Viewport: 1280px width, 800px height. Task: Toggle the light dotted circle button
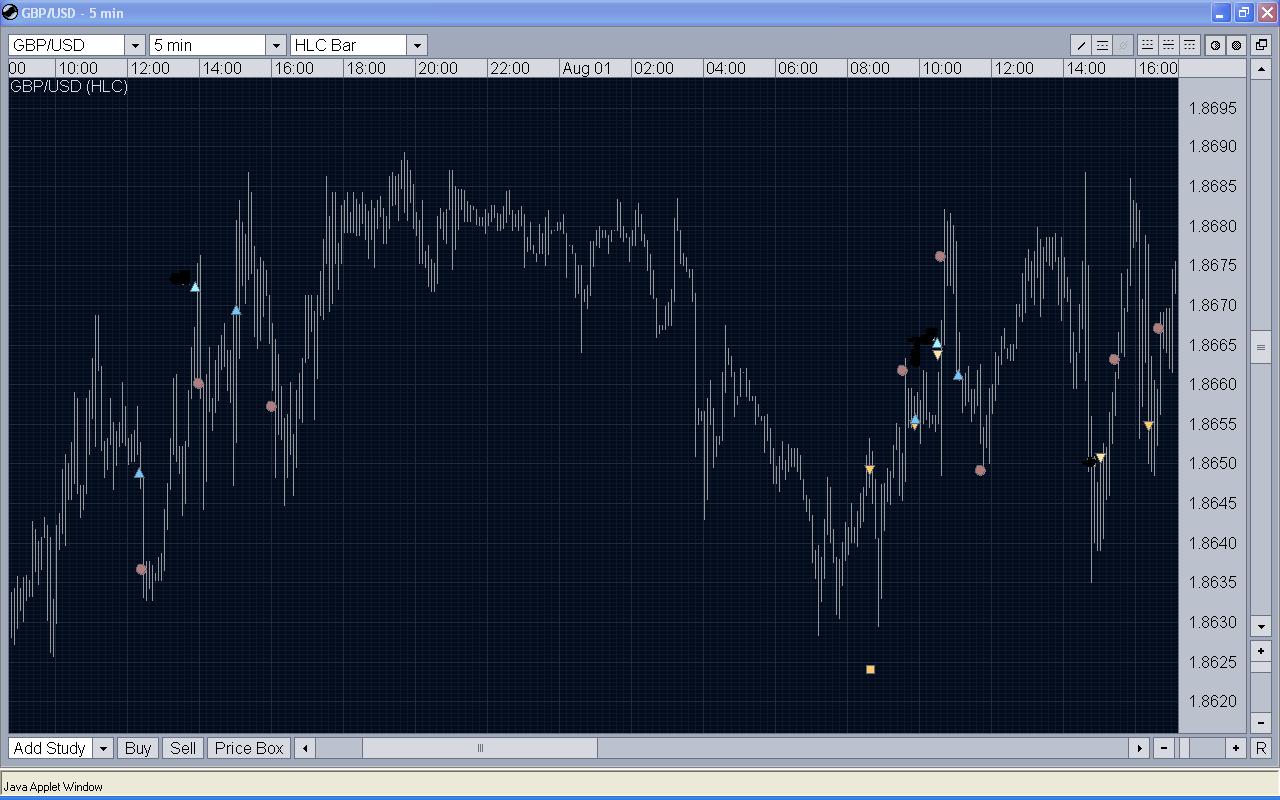[x=1216, y=45]
